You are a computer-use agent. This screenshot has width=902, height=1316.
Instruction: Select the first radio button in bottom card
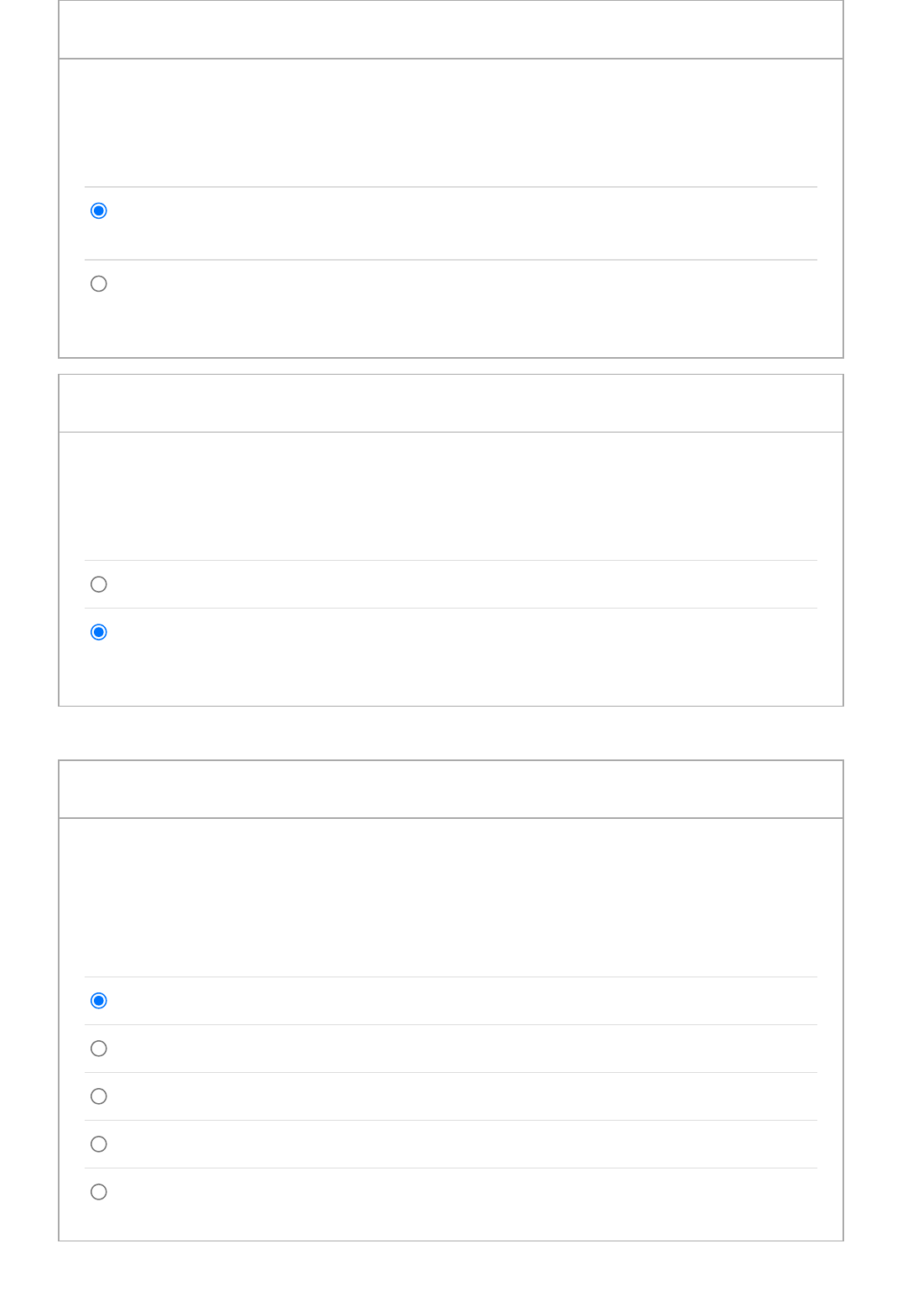(x=99, y=1001)
